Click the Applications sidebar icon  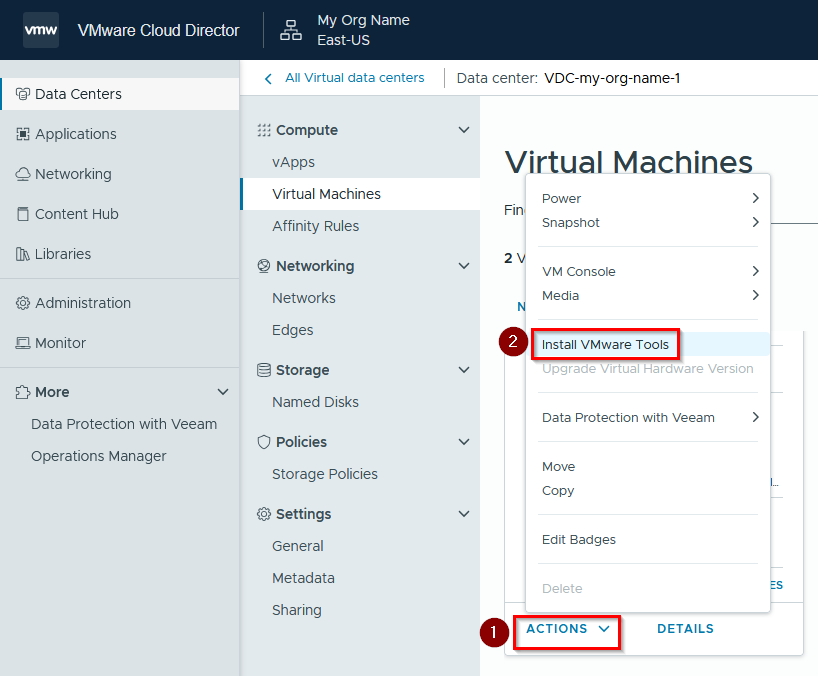[22, 134]
